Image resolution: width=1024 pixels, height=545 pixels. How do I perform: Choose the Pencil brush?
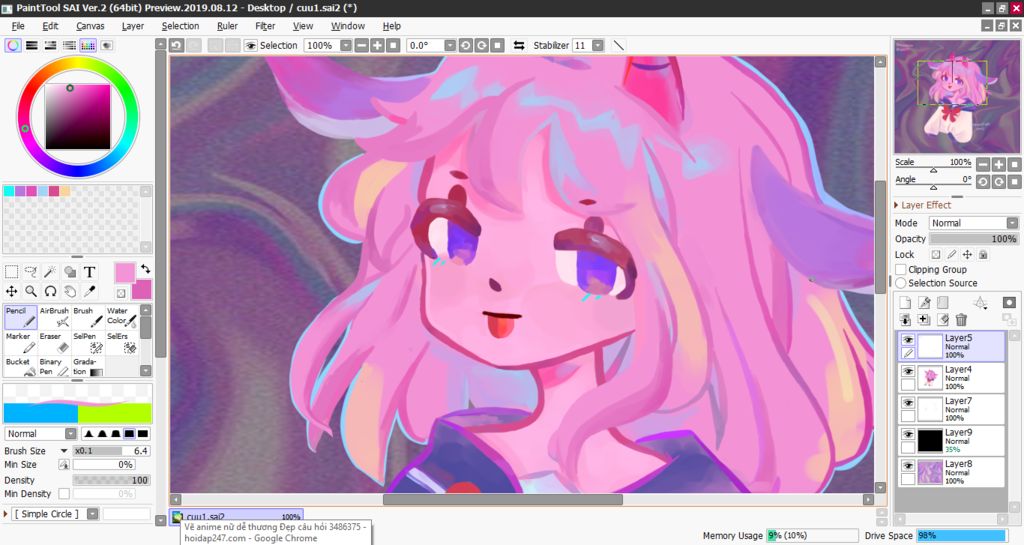pyautogui.click(x=21, y=317)
